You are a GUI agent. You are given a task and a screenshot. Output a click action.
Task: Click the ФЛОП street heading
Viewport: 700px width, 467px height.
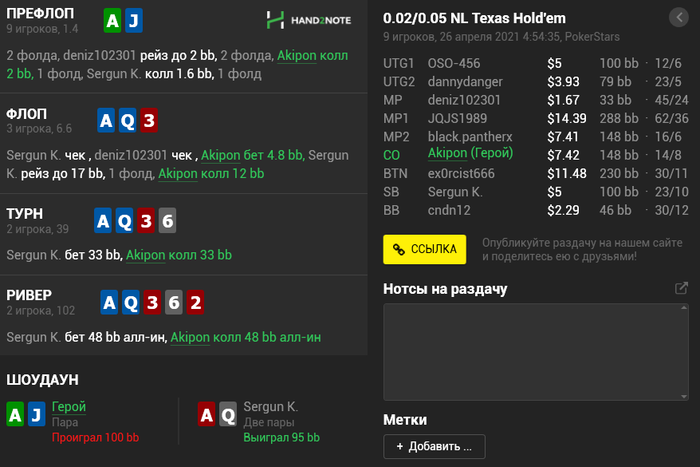click(26, 114)
